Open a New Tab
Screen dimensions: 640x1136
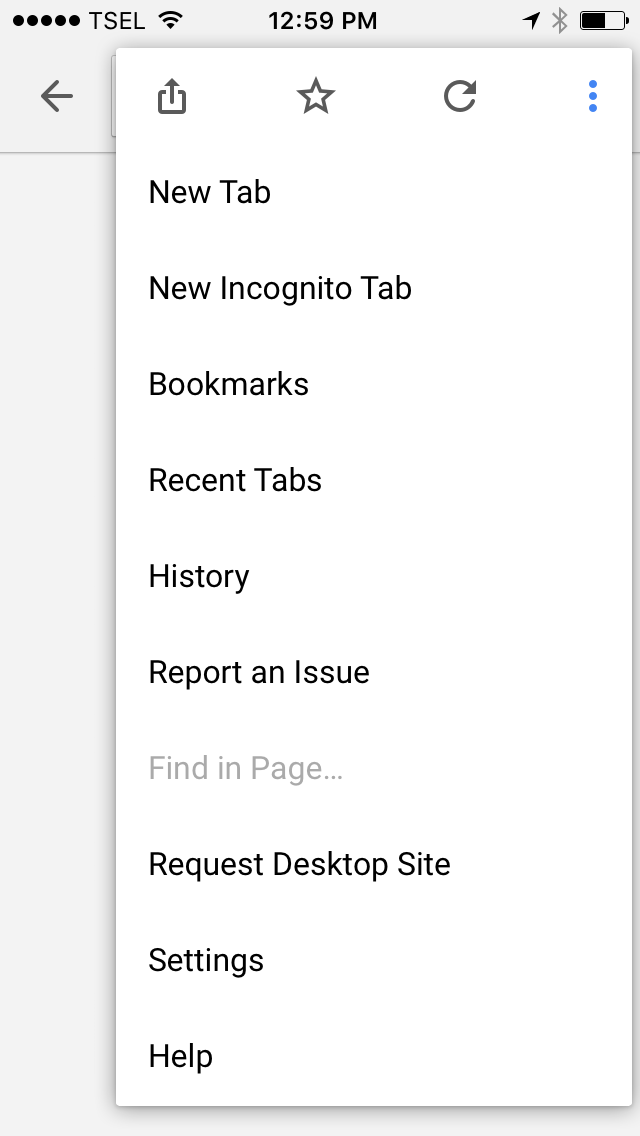210,192
